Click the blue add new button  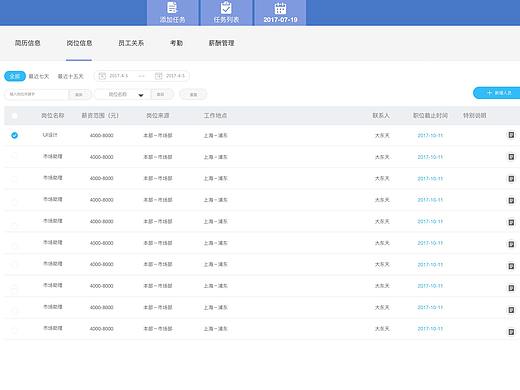pyautogui.click(x=497, y=93)
